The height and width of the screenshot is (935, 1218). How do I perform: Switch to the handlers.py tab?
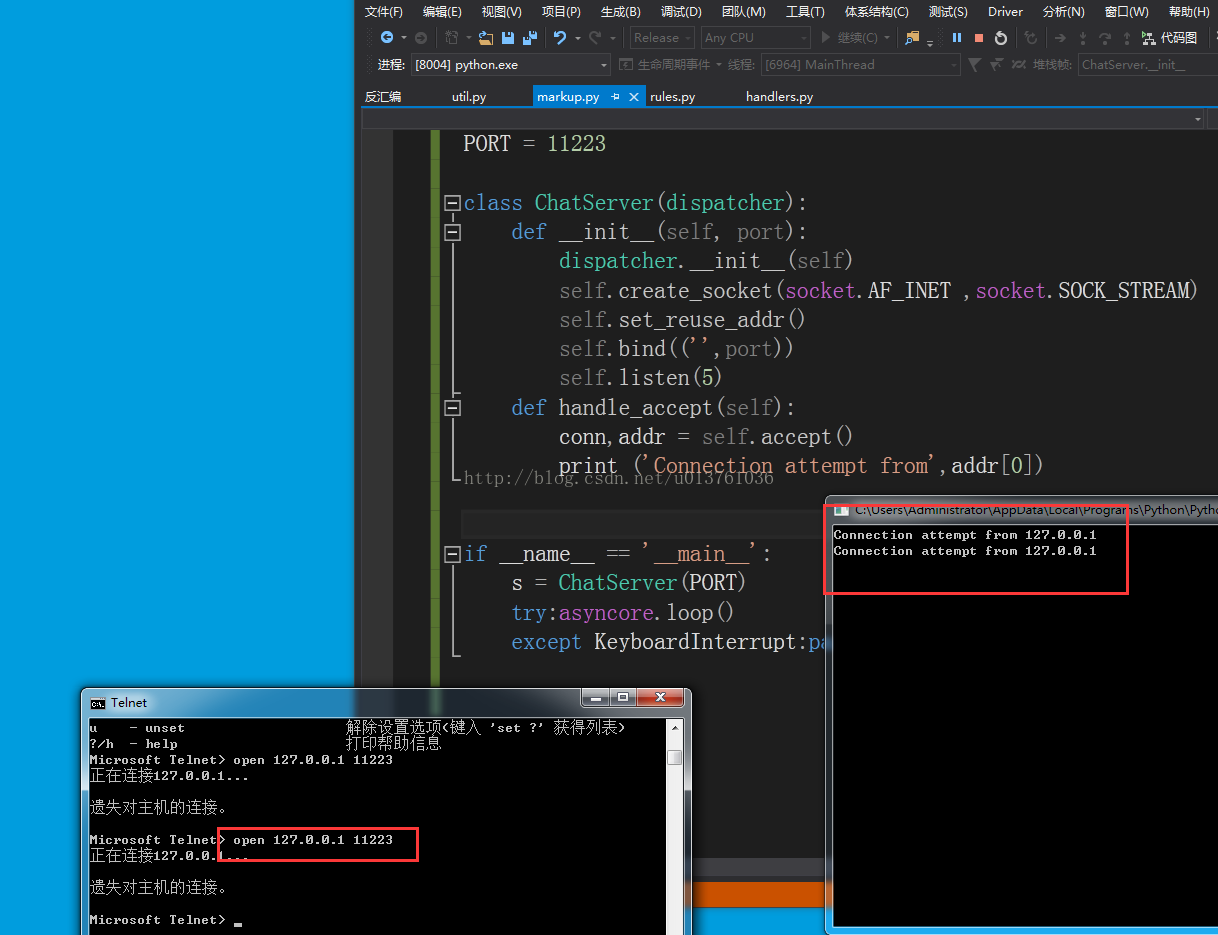click(x=780, y=97)
